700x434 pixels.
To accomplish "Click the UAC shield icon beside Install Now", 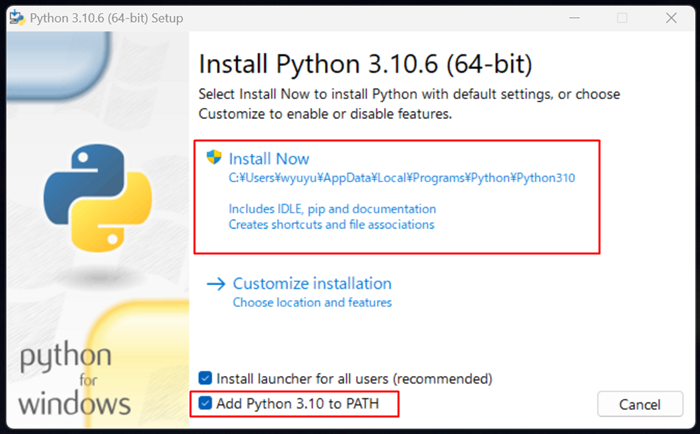I will click(213, 157).
